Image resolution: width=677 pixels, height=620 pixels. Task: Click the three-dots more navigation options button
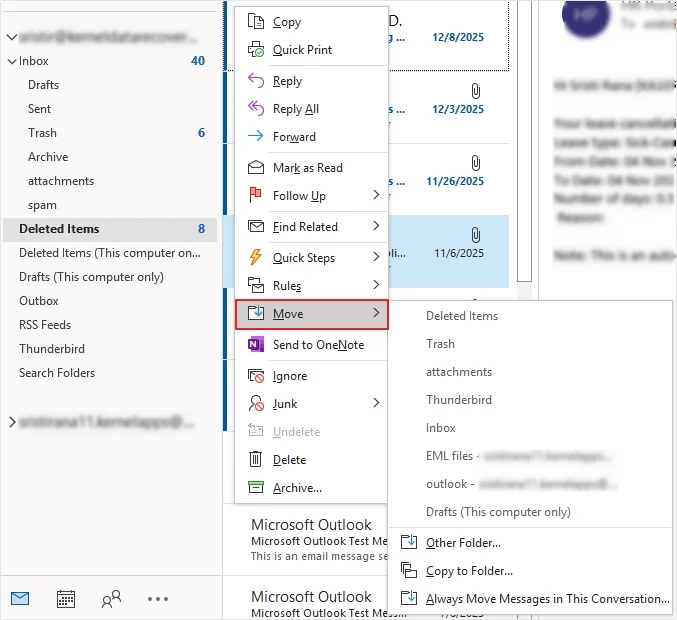[158, 599]
